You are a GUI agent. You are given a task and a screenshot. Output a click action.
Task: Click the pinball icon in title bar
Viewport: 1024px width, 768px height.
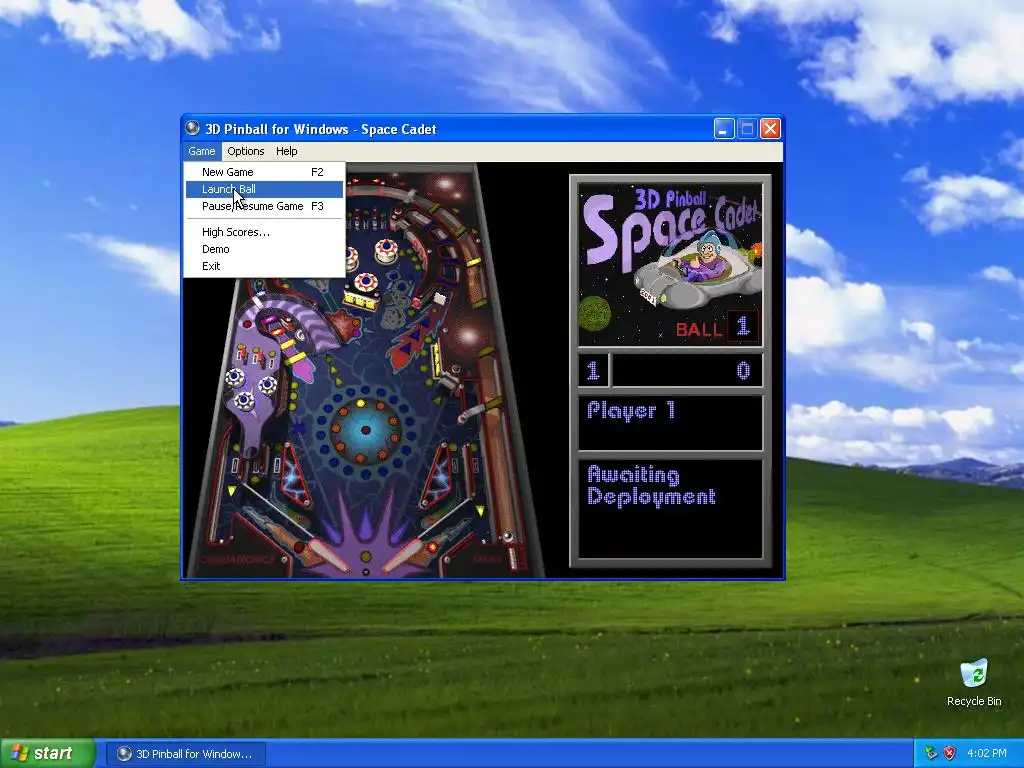tap(193, 128)
